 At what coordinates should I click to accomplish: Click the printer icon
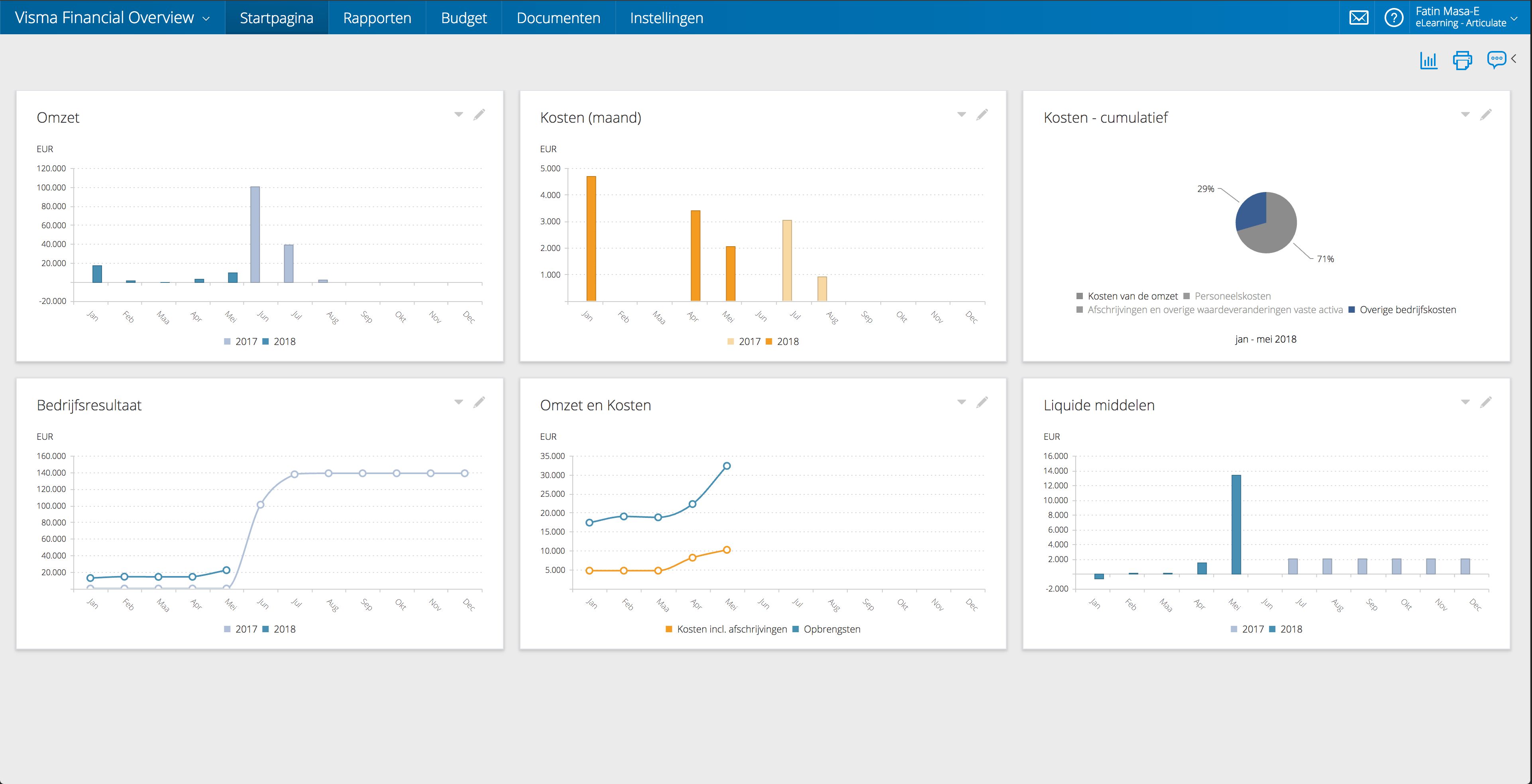[1462, 60]
